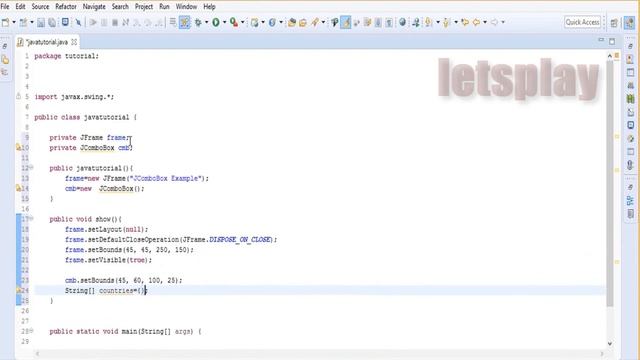Click the warning marker on line 10

(18, 147)
